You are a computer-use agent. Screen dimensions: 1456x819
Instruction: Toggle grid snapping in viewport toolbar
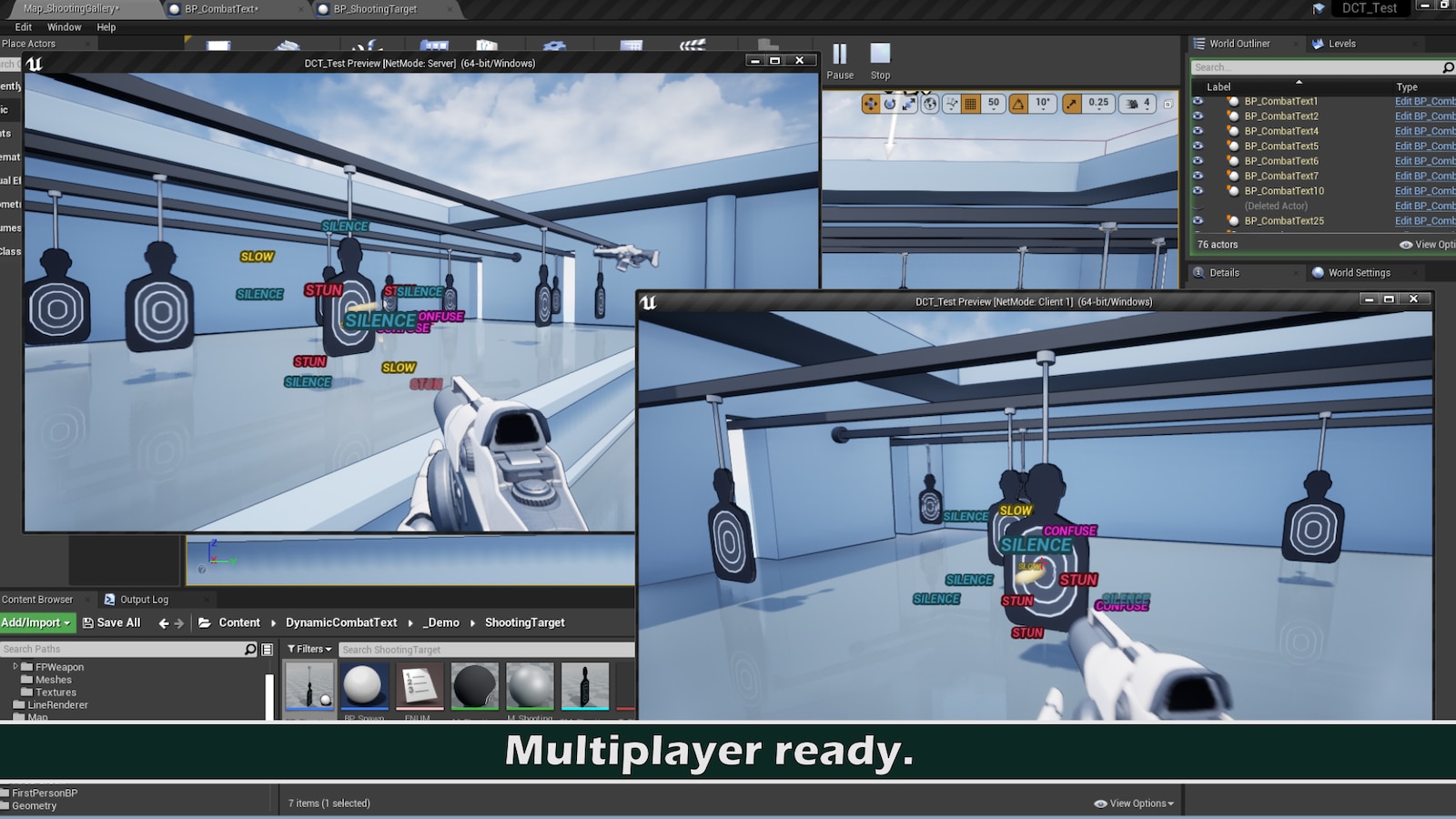coord(971,104)
